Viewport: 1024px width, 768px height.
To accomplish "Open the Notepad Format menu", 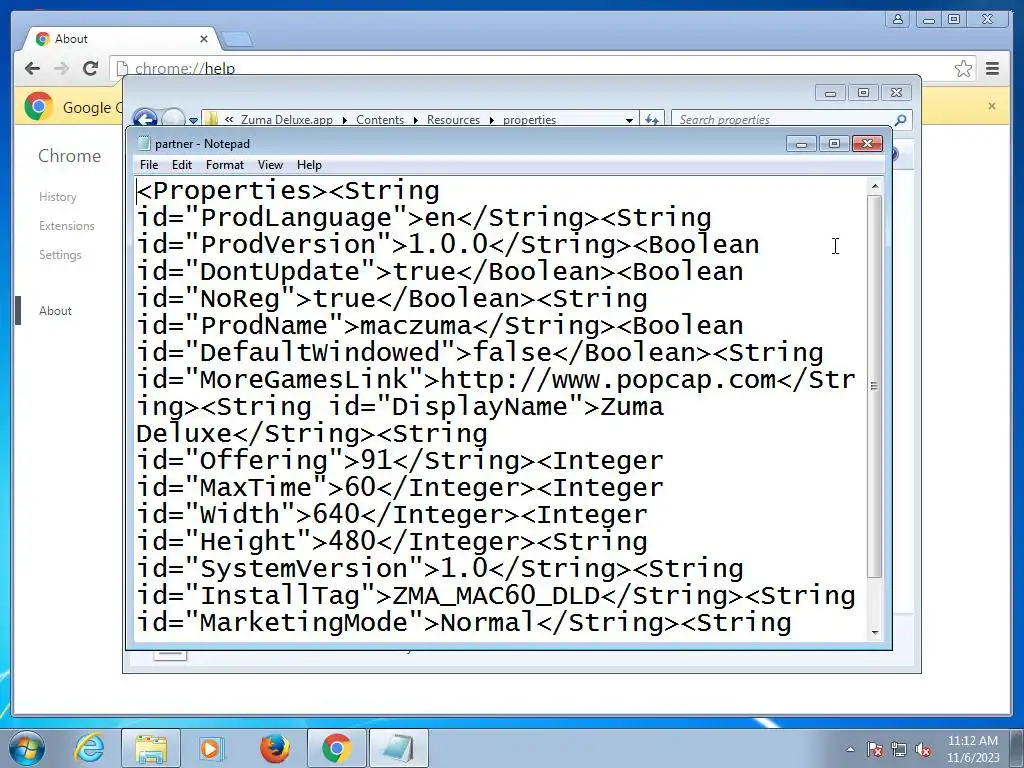I will (225, 165).
